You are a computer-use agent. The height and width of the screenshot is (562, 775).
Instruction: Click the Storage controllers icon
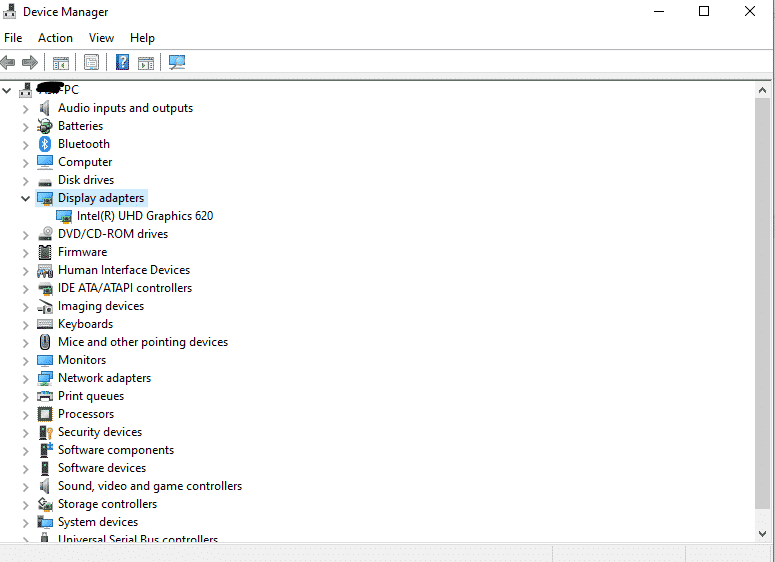point(45,504)
